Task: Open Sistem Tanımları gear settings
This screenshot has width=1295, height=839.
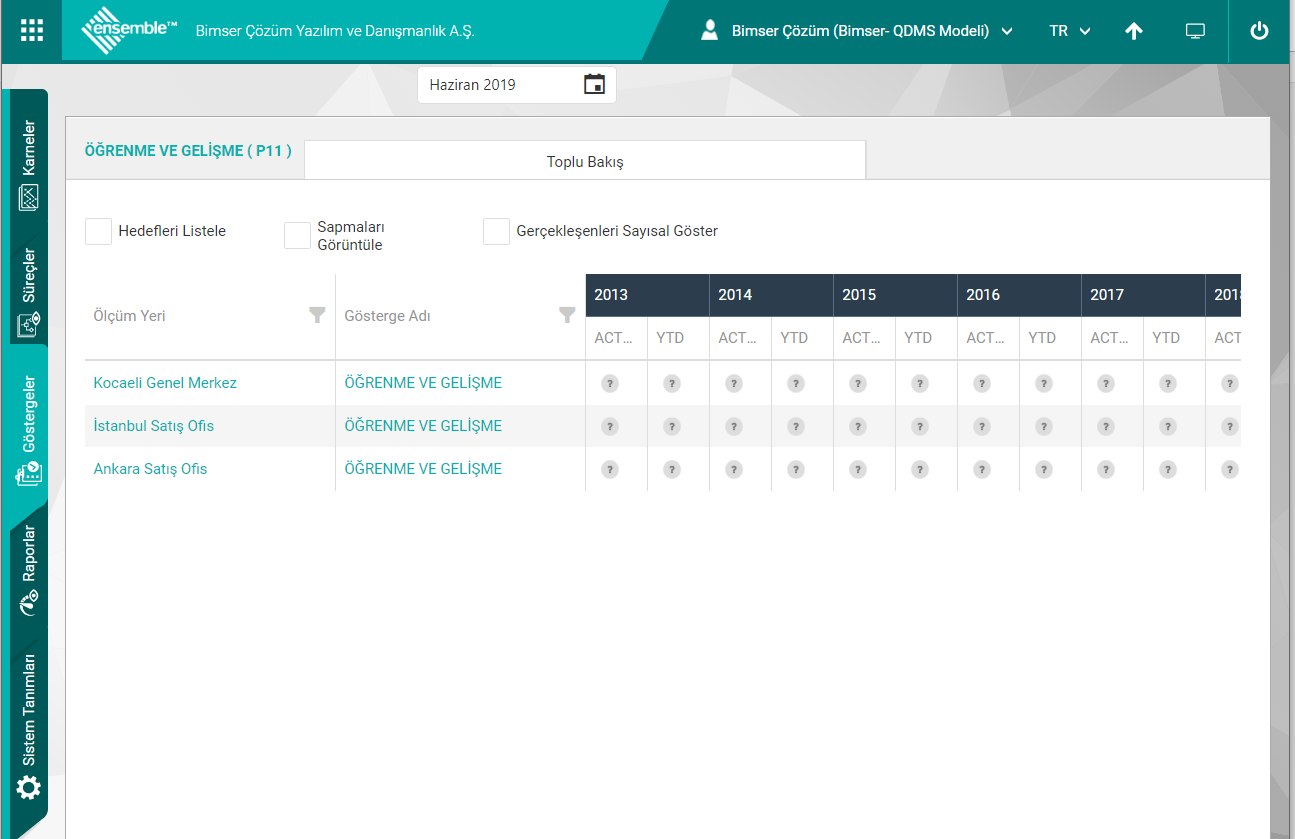Action: (29, 788)
